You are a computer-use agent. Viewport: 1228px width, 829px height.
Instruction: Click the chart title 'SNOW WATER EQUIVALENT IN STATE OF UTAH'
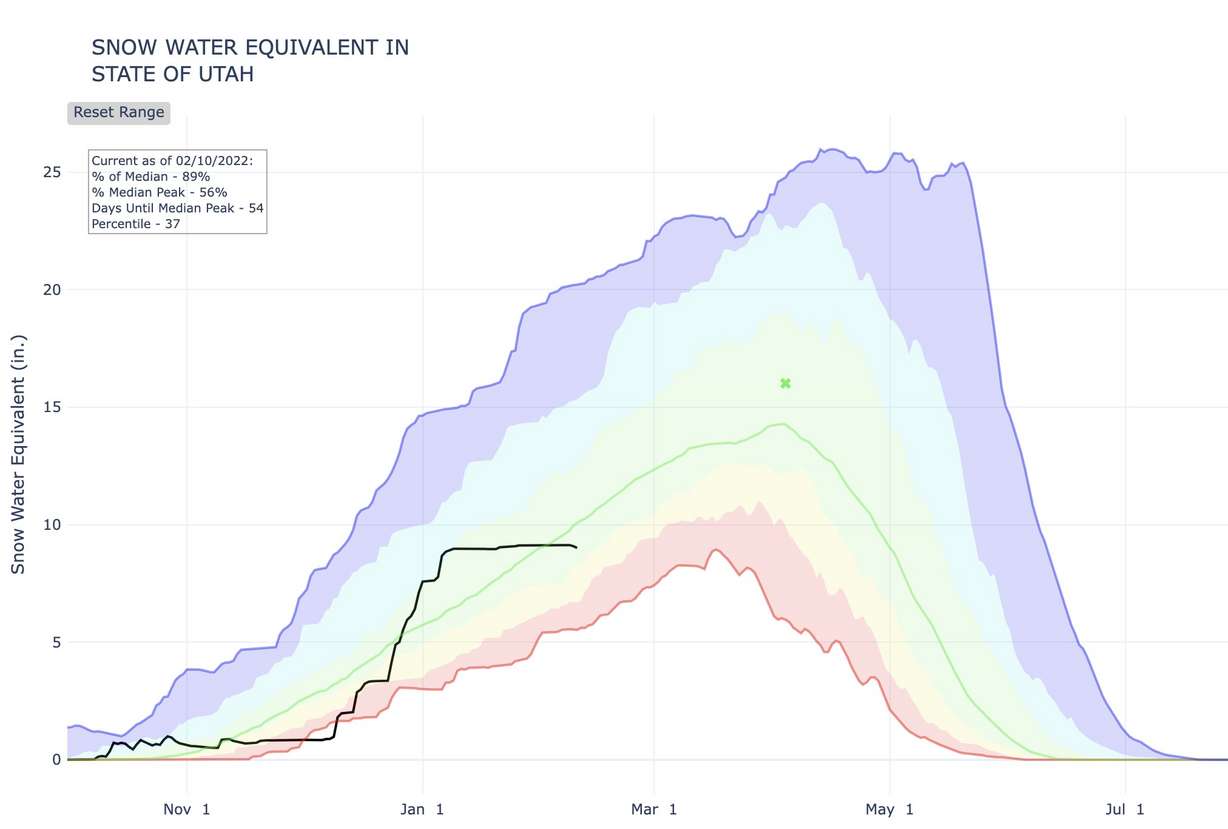click(x=250, y=60)
